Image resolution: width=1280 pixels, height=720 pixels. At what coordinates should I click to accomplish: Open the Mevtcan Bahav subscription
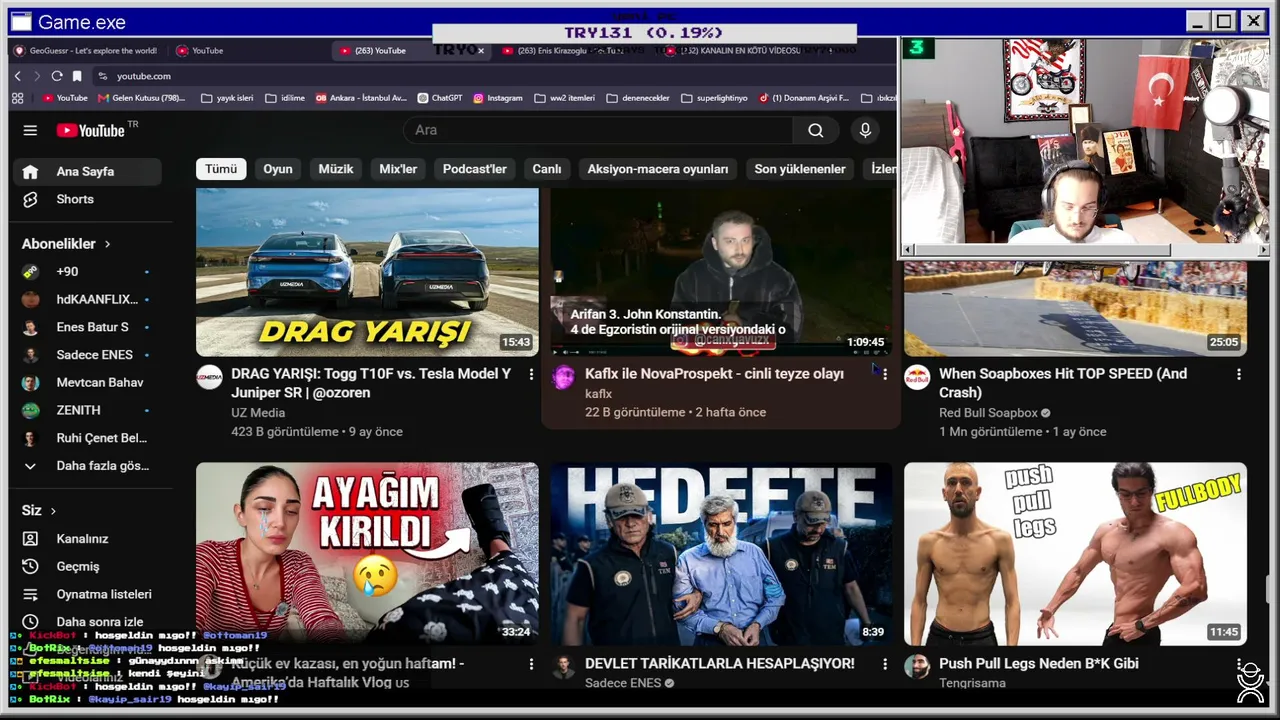click(88, 383)
